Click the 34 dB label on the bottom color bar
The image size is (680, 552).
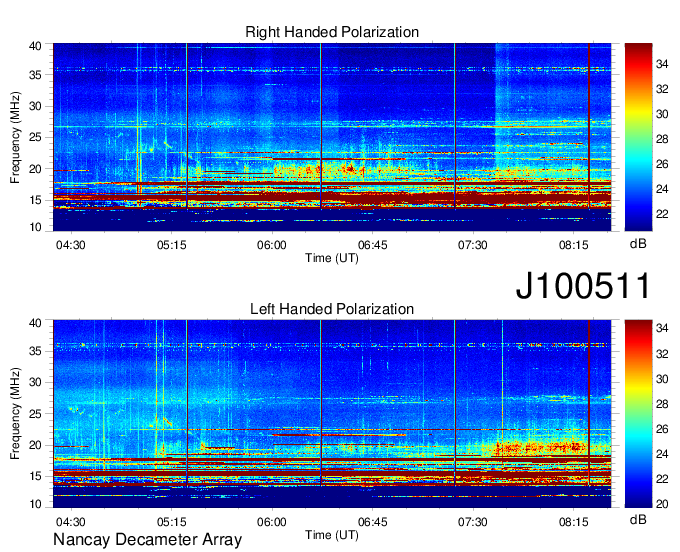[x=662, y=328]
